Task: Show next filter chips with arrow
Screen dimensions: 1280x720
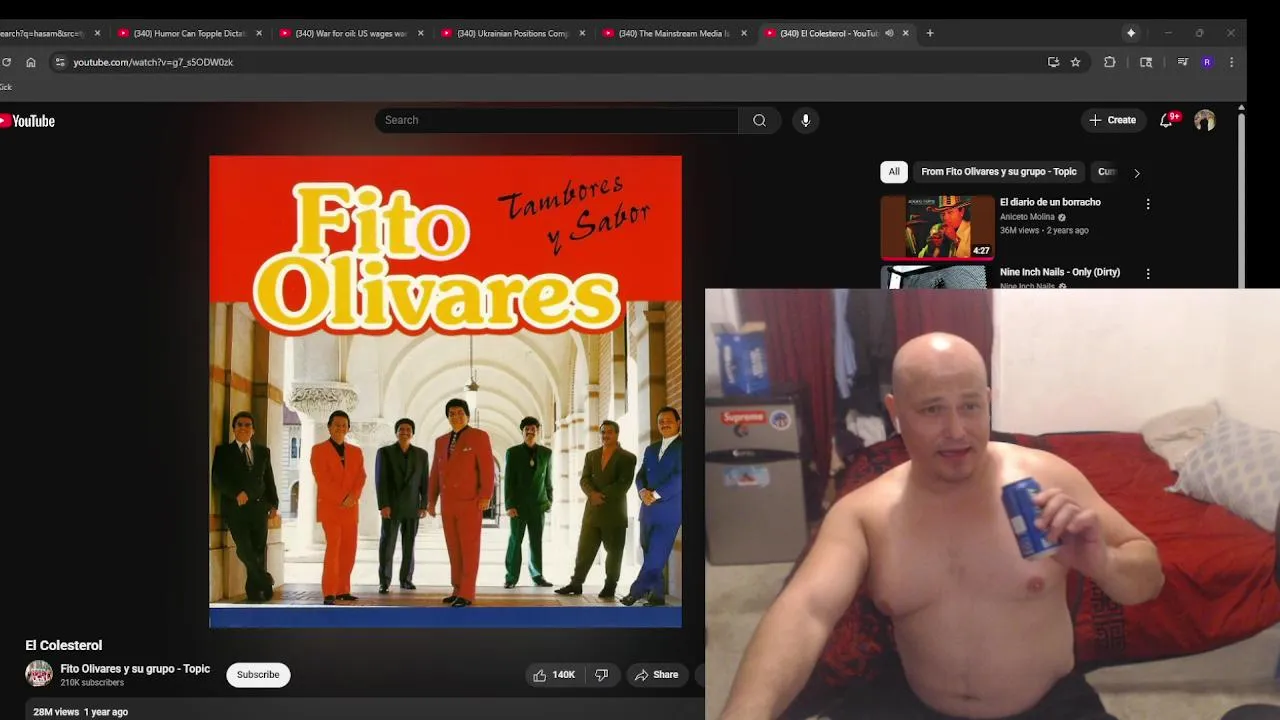Action: click(x=1136, y=173)
